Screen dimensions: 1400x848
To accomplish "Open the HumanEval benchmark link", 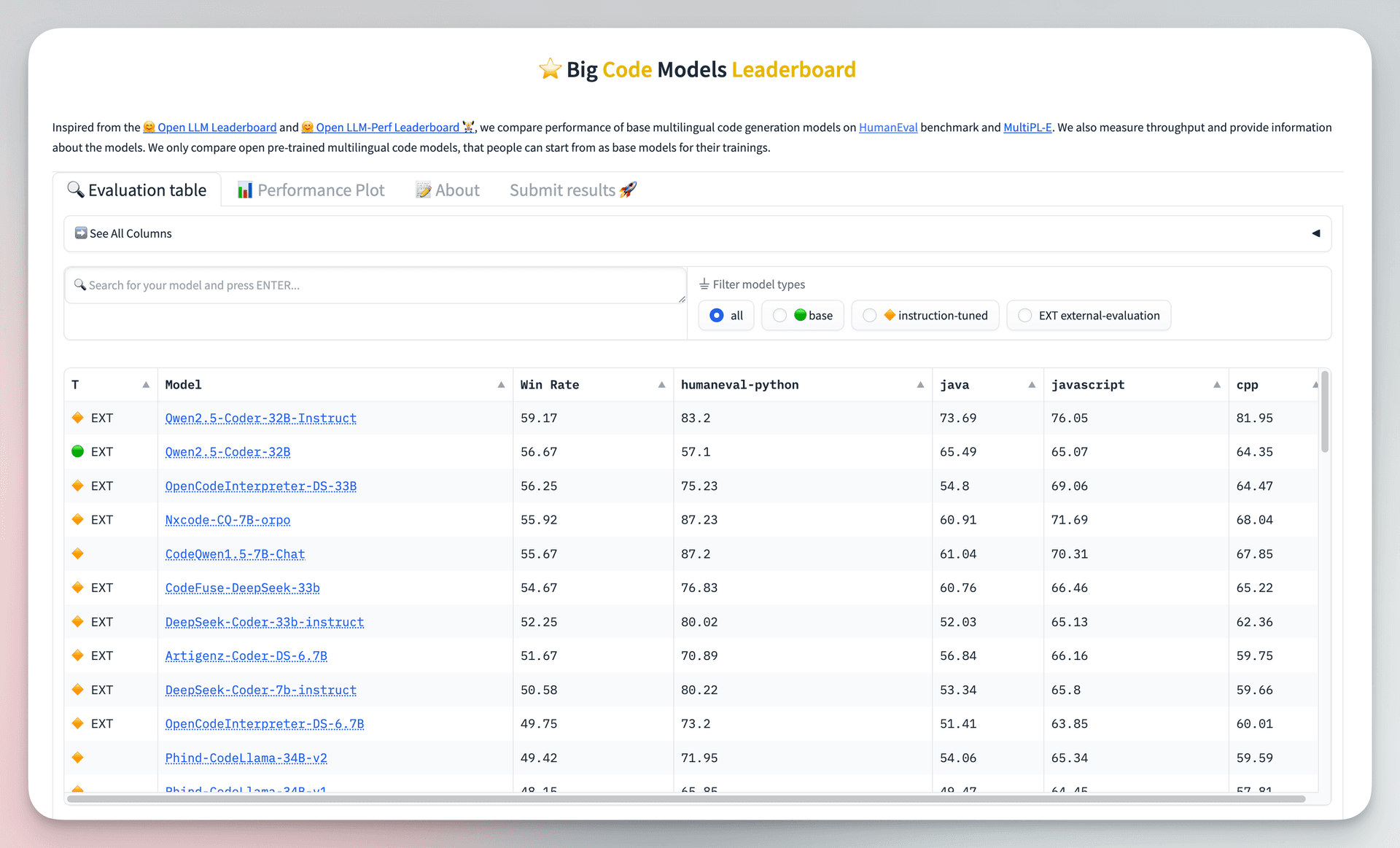I will click(887, 127).
